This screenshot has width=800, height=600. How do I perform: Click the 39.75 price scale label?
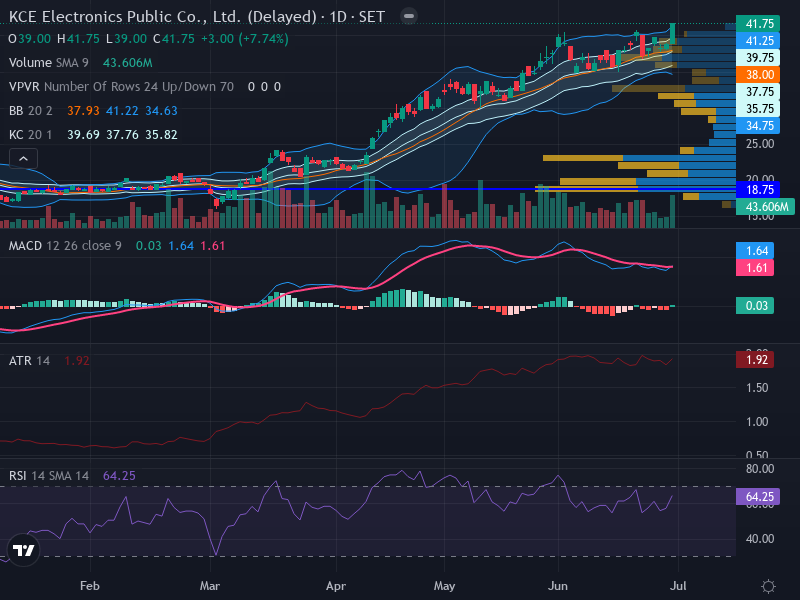[758, 58]
